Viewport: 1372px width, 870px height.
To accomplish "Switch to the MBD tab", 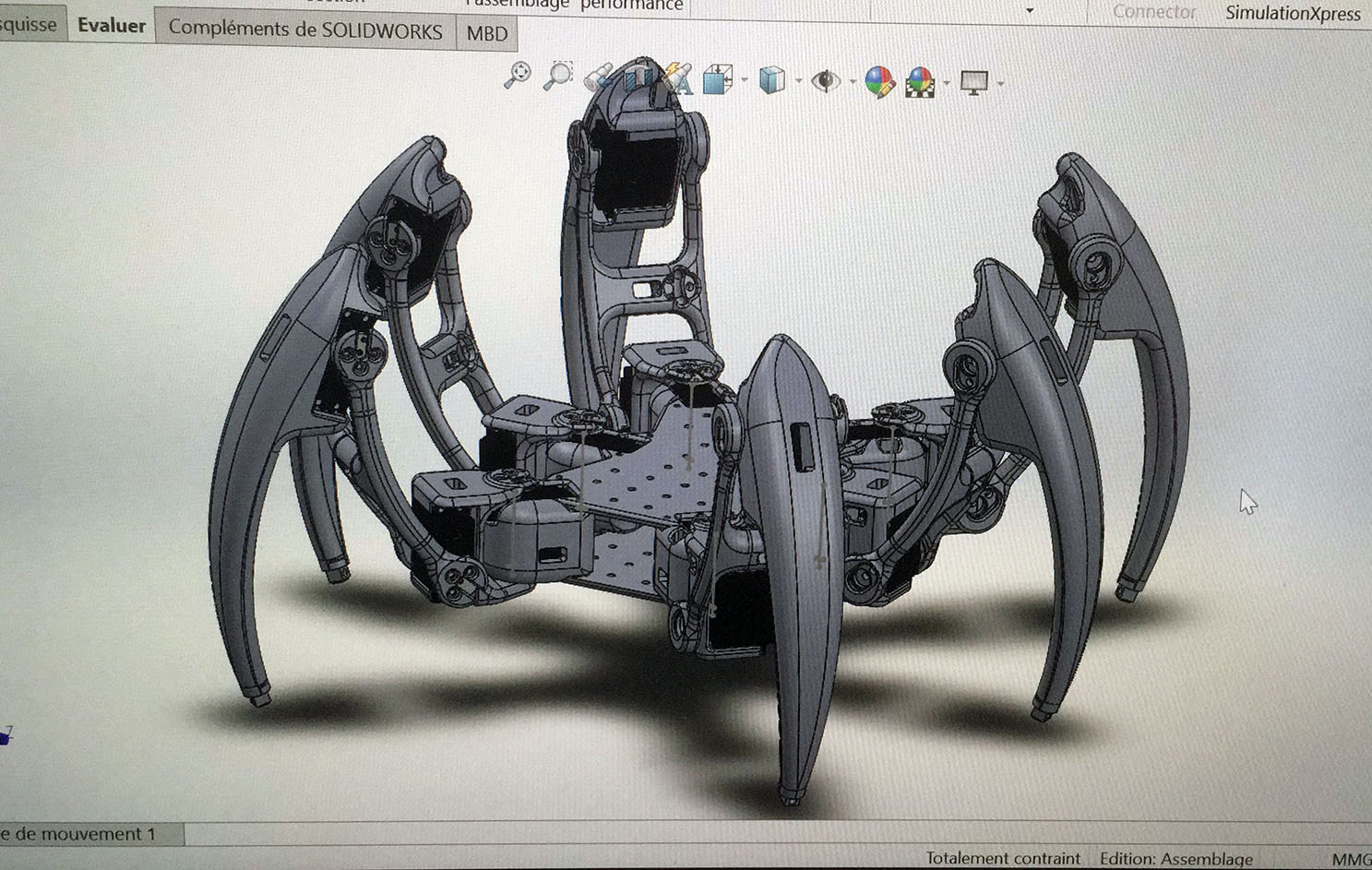I will click(486, 34).
